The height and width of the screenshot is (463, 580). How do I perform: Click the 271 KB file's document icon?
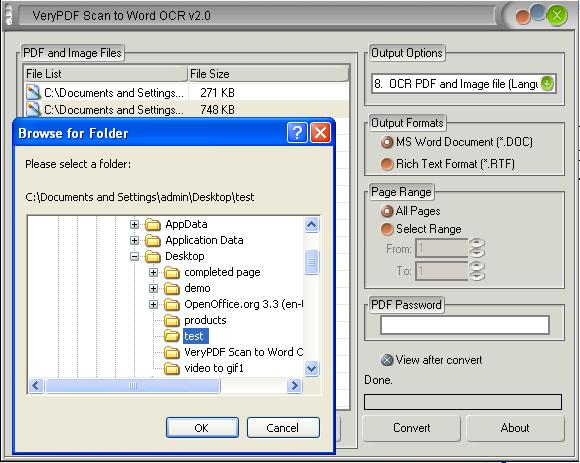(x=33, y=92)
